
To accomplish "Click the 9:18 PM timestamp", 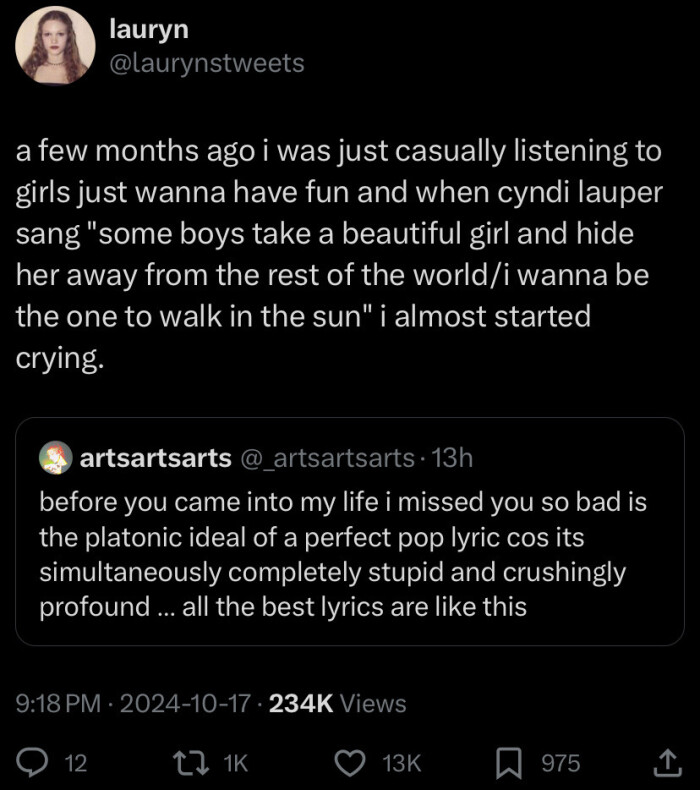I will [x=59, y=703].
